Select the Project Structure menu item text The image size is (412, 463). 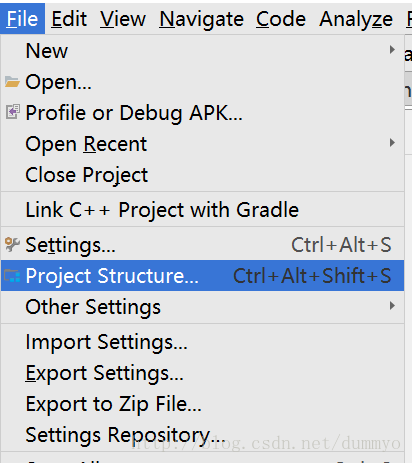[112, 276]
